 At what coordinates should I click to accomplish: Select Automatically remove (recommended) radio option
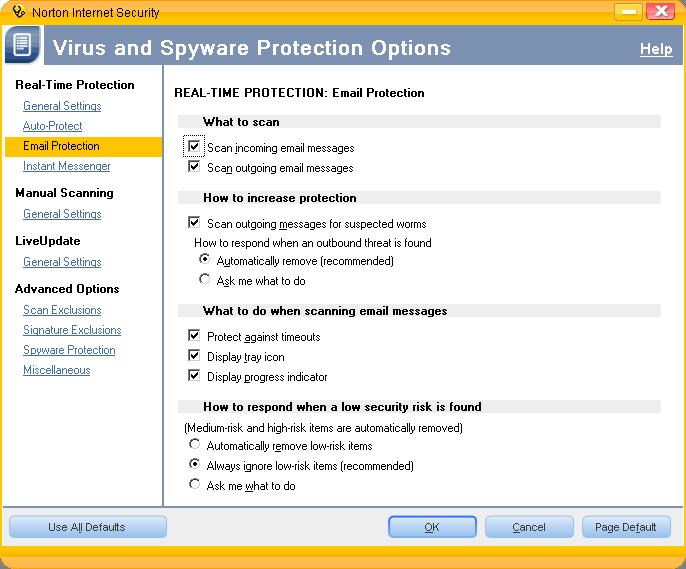[205, 260]
